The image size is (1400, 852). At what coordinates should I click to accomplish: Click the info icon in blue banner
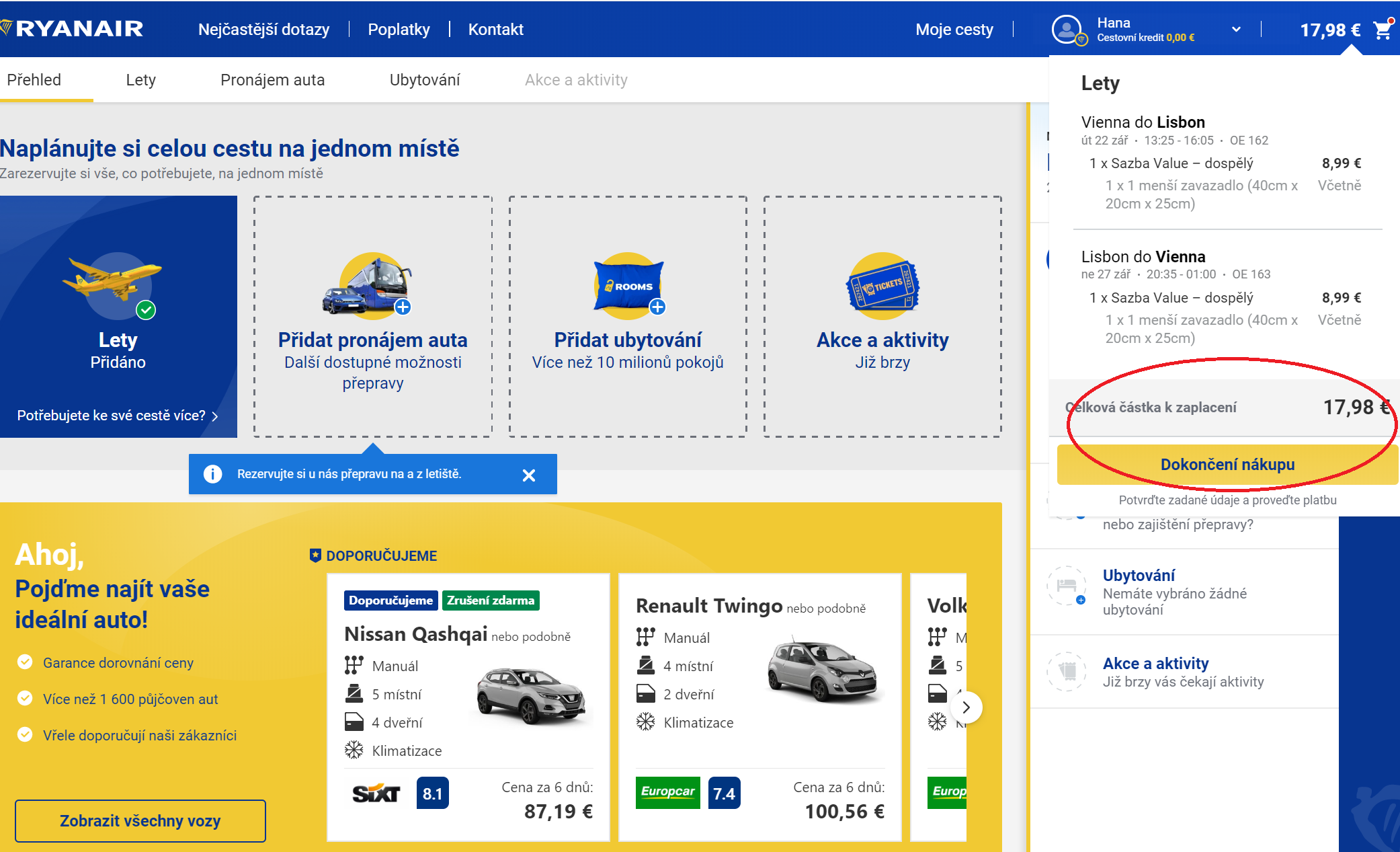pyautogui.click(x=212, y=474)
